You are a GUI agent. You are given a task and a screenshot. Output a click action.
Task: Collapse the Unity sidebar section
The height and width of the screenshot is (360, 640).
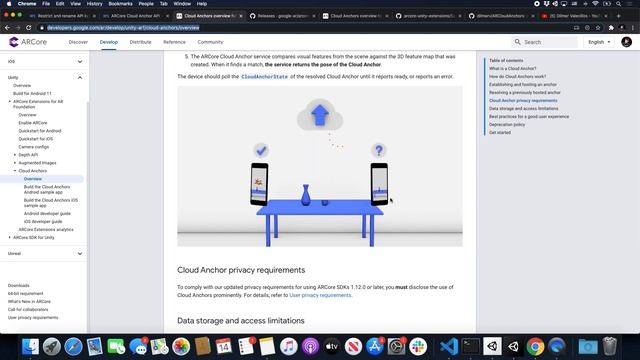coord(80,78)
